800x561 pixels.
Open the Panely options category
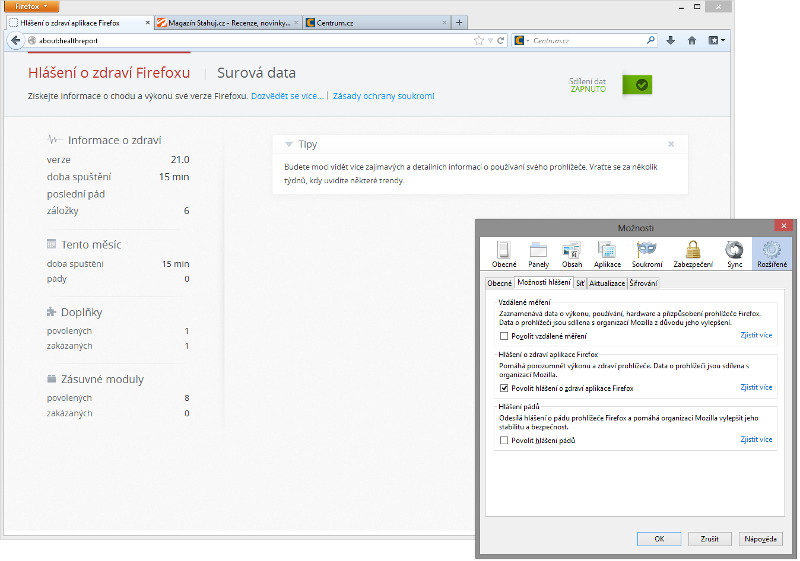pos(538,254)
